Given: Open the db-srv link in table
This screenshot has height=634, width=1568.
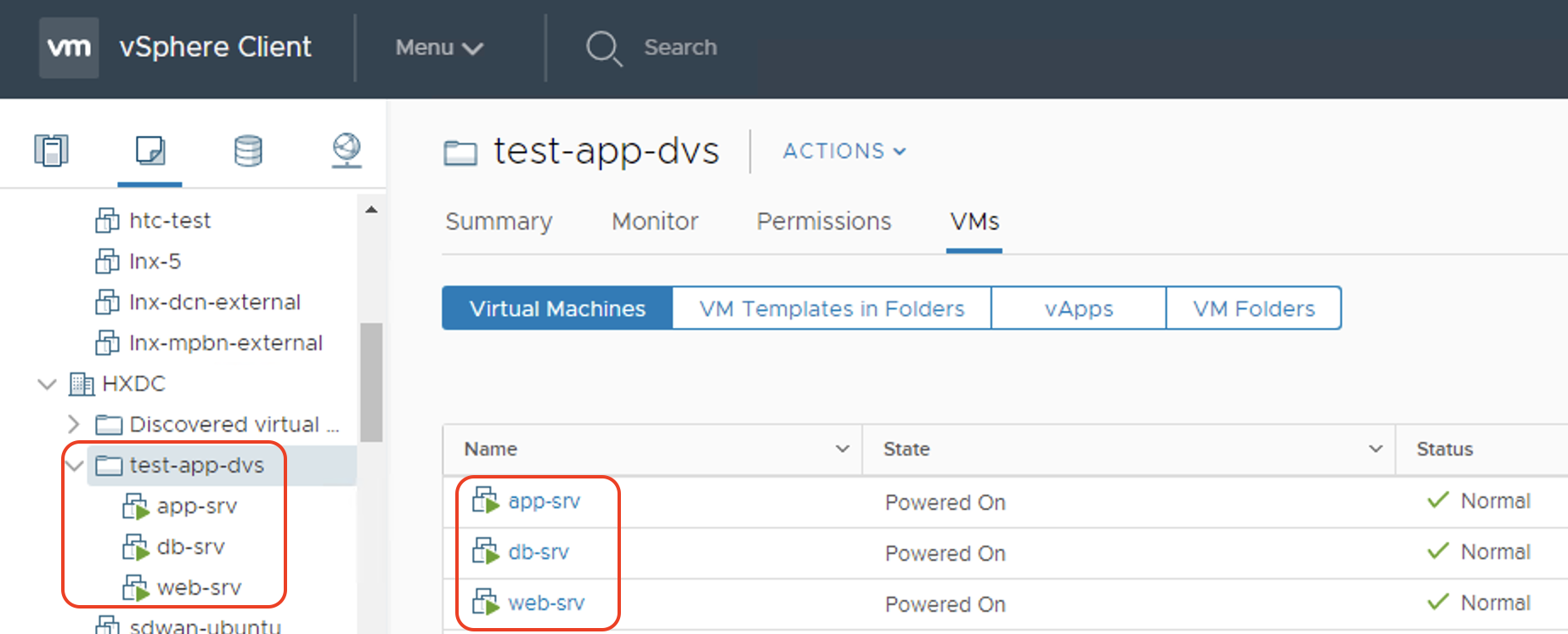Looking at the screenshot, I should [539, 552].
